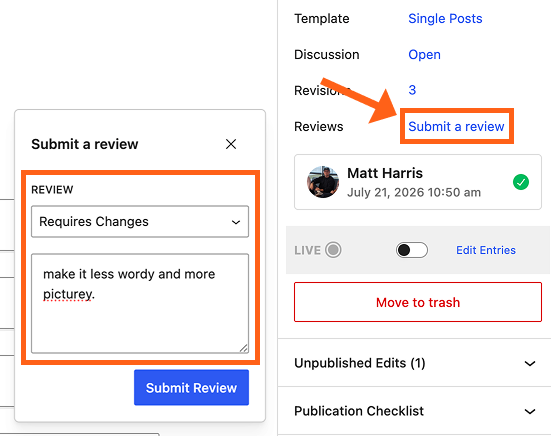The width and height of the screenshot is (551, 436).
Task: Expand the Unpublished Edits panel
Action: pyautogui.click(x=414, y=363)
